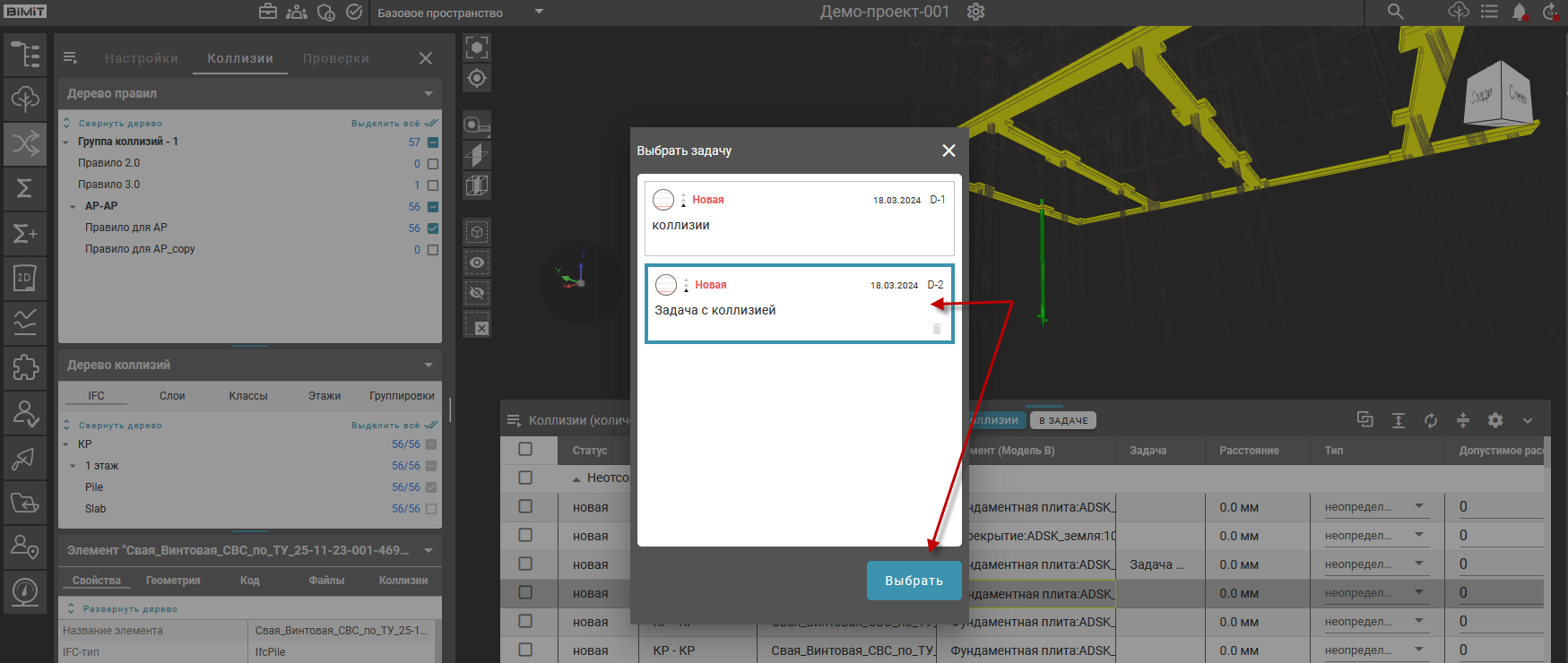The width and height of the screenshot is (1568, 663).
Task: Toggle checkbox for Правило 2.0
Action: point(433,164)
